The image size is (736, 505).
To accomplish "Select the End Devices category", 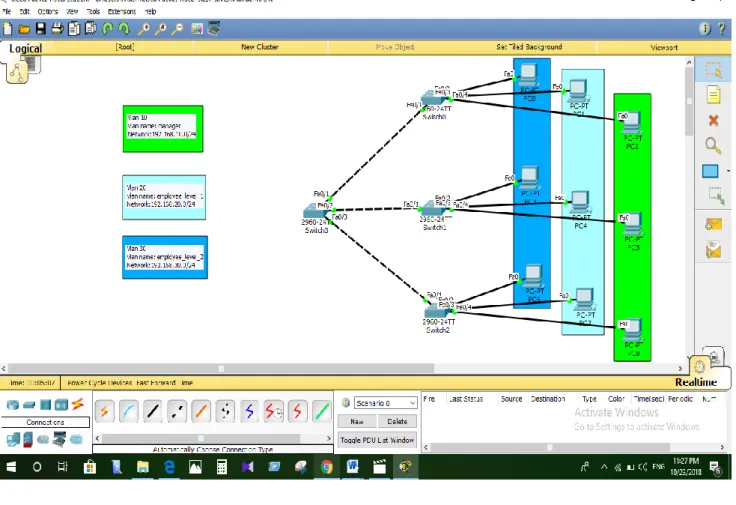I will click(13, 440).
